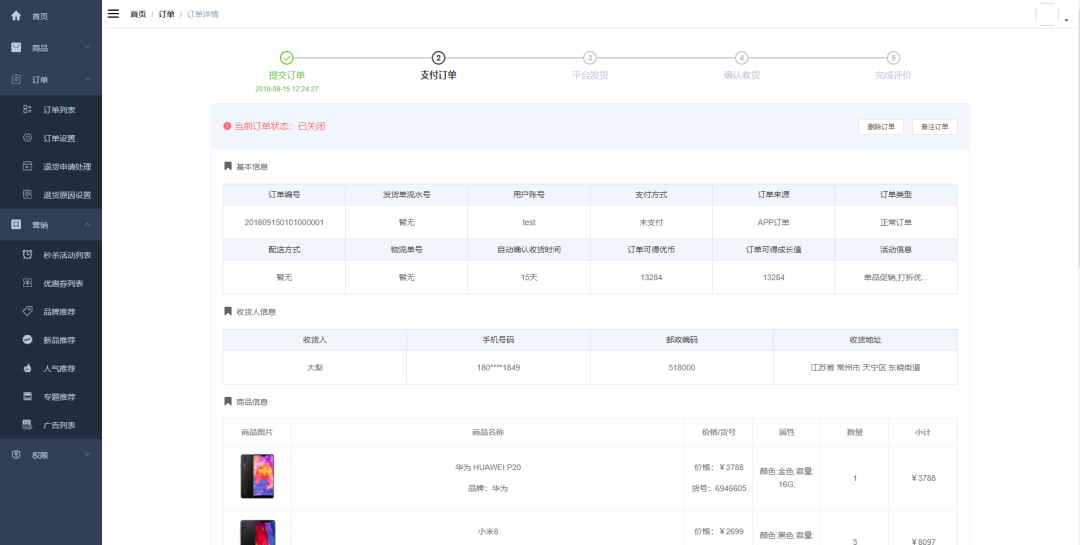This screenshot has height=545, width=1080.
Task: Click step 2 支付订单 progress circle
Action: tap(438, 58)
